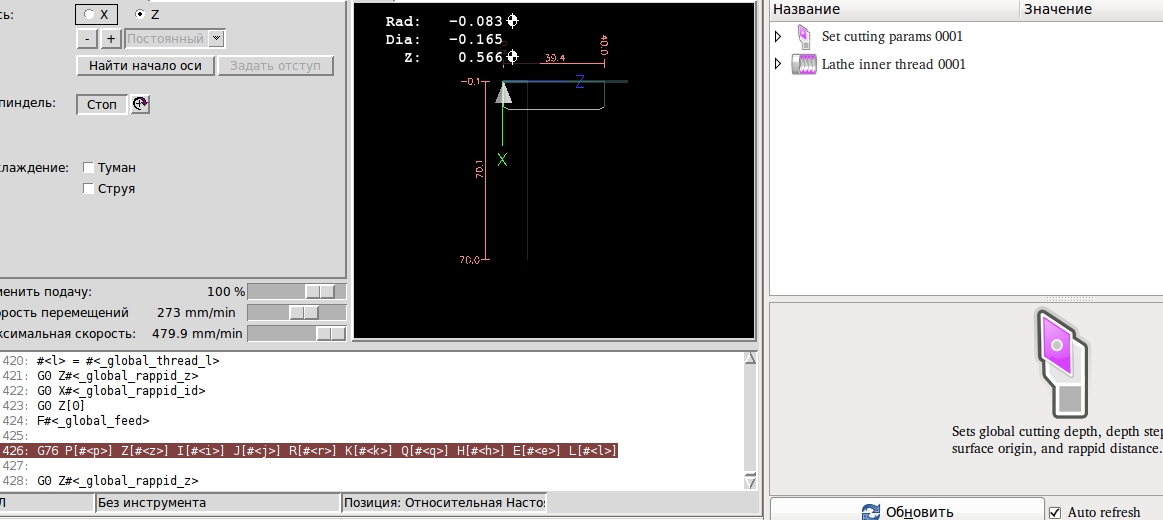
Task: Click the spindle clockwise rotation icon
Action: click(140, 105)
